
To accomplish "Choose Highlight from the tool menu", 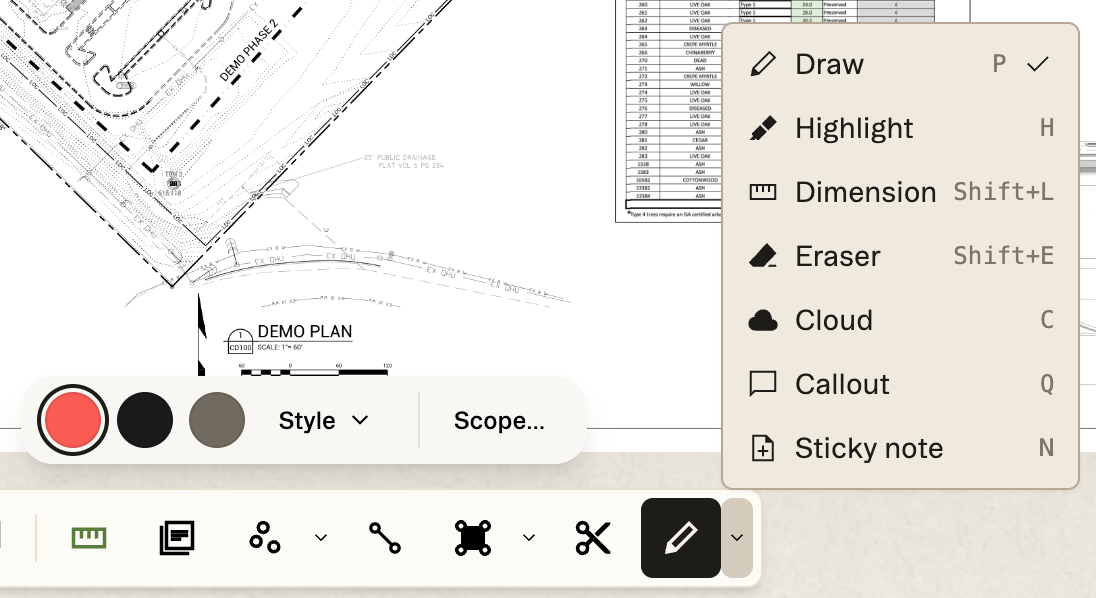I will click(900, 129).
